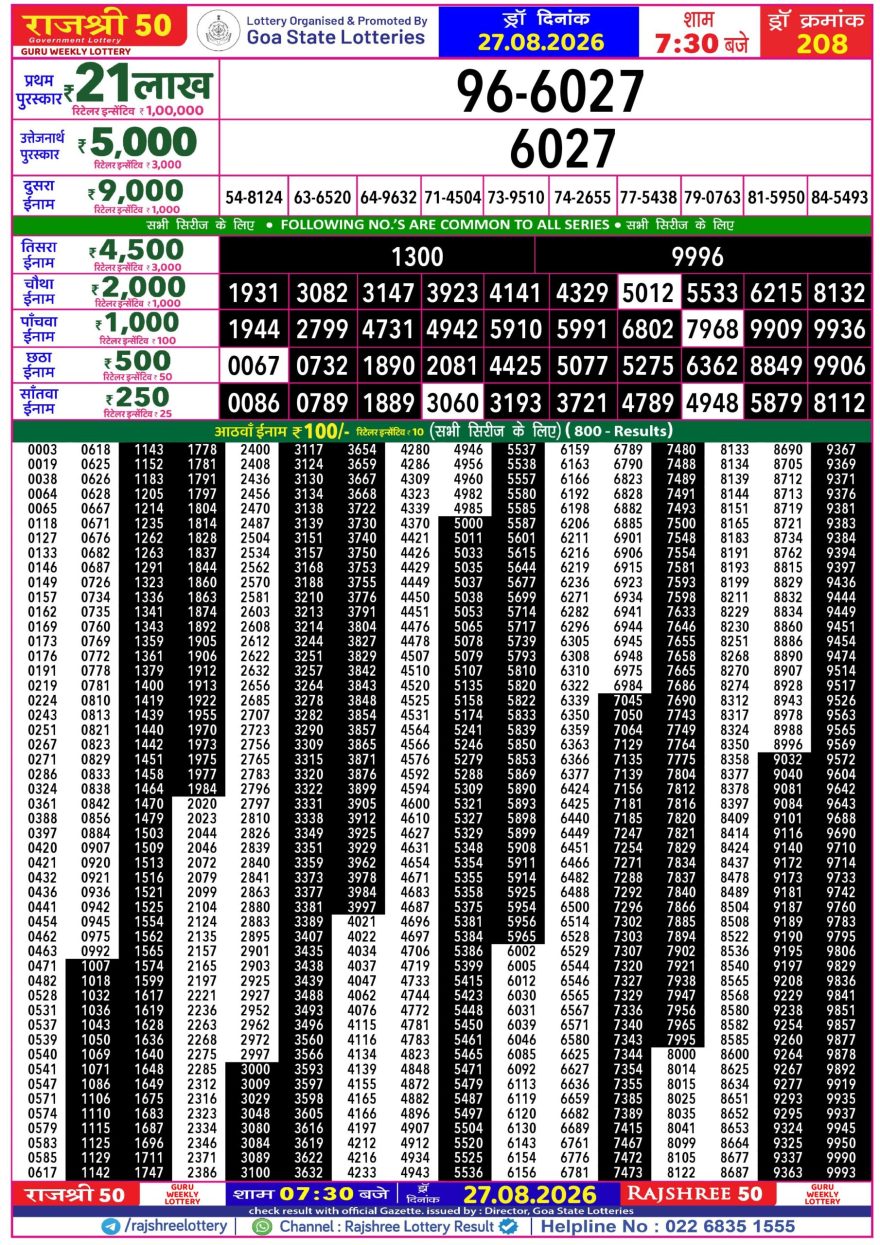Image resolution: width=880 pixels, height=1245 pixels.
Task: Click the RAJSHREE 50 English logo in the footer
Action: [x=695, y=1194]
